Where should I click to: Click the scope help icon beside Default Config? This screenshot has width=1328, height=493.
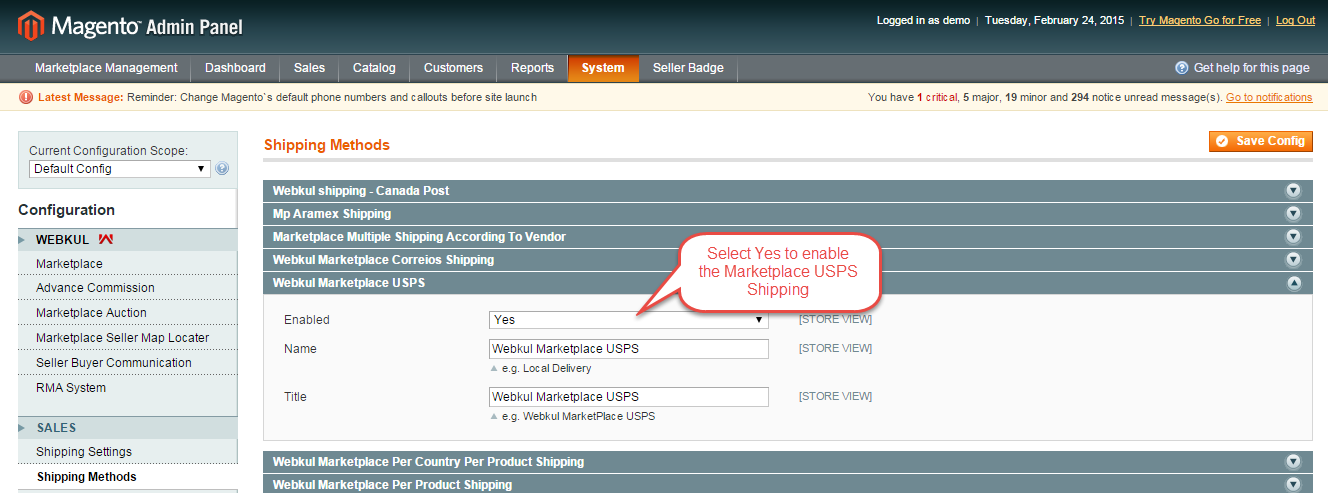[x=222, y=169]
